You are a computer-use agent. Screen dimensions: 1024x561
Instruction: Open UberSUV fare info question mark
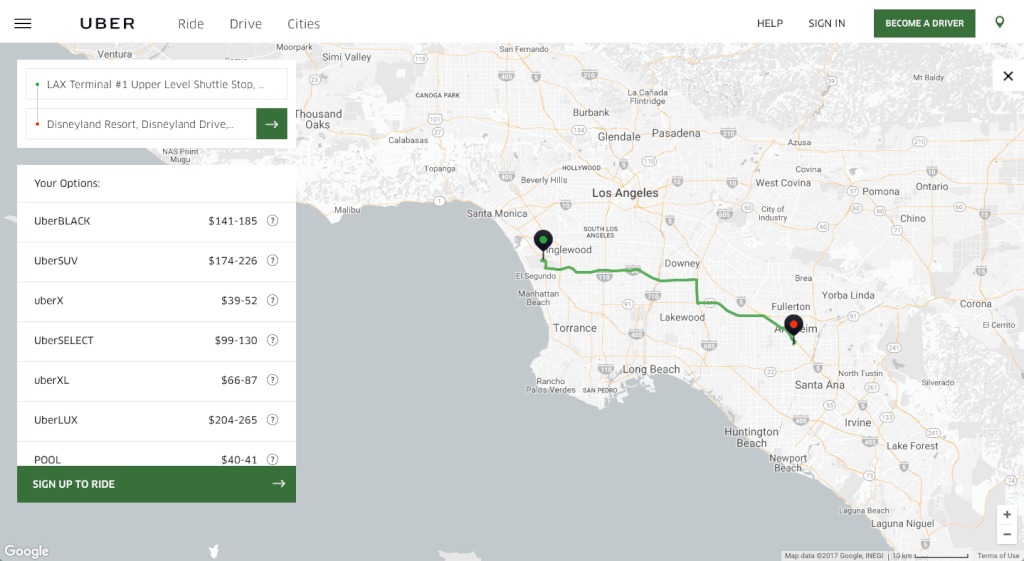click(273, 261)
